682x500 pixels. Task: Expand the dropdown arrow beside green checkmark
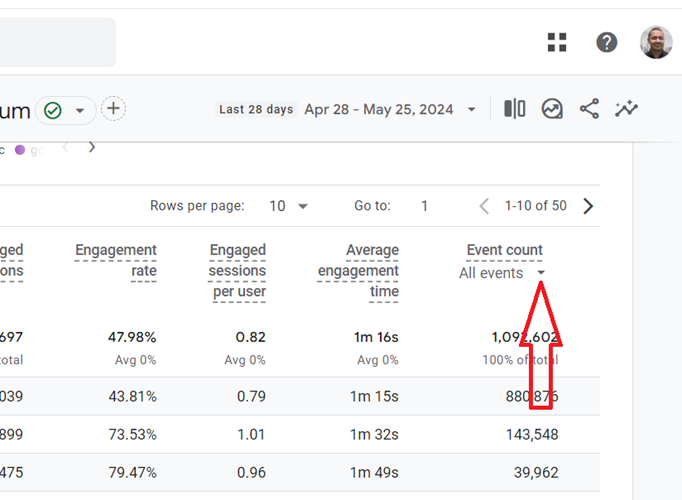[80, 110]
